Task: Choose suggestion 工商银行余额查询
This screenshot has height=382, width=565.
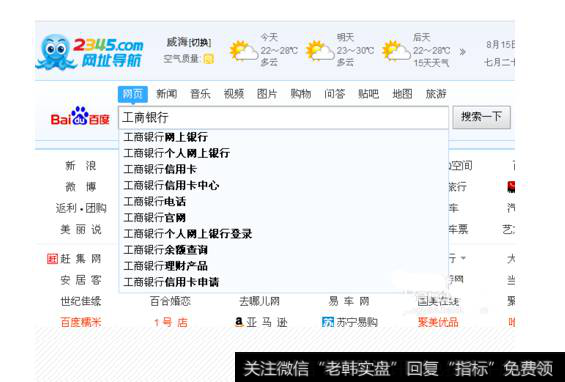Action: pyautogui.click(x=284, y=250)
